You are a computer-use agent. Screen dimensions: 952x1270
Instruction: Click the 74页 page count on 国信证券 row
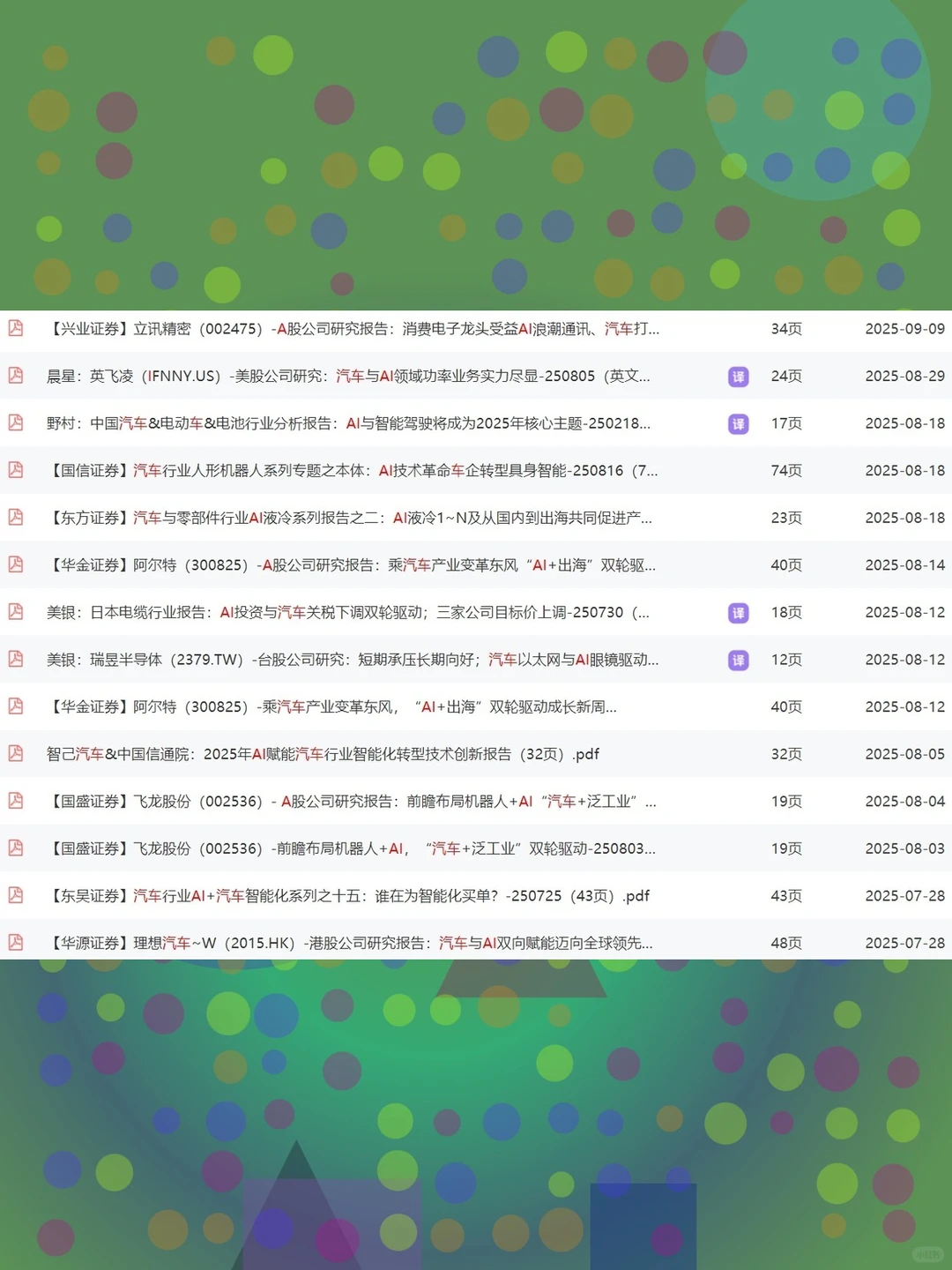(785, 470)
